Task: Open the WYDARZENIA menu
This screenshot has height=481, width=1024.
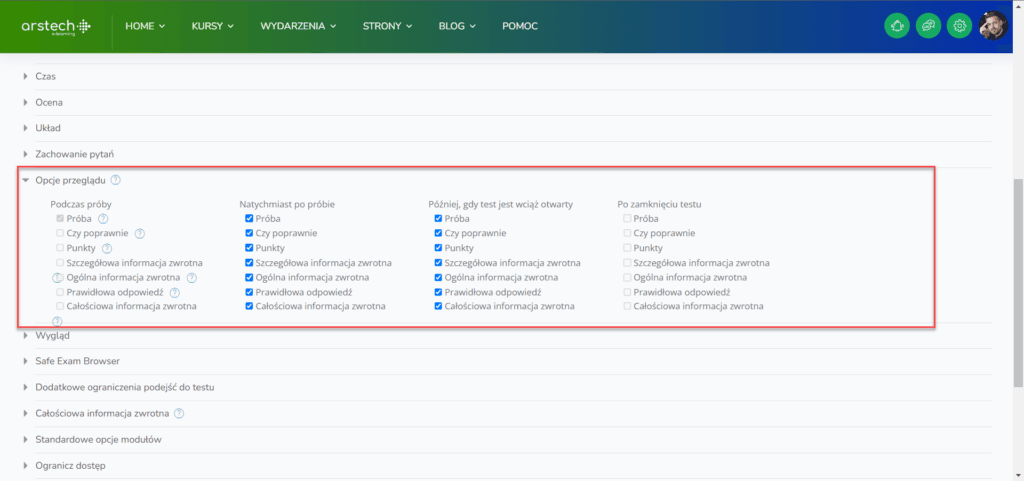Action: pos(298,26)
